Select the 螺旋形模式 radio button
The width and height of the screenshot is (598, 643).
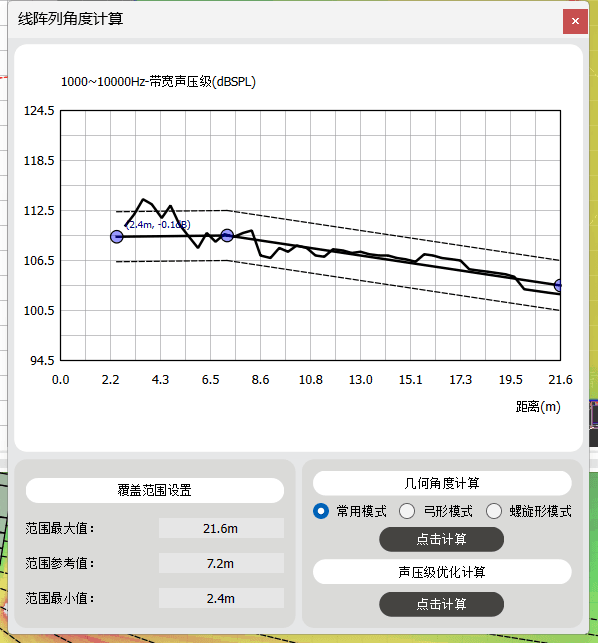tap(494, 511)
